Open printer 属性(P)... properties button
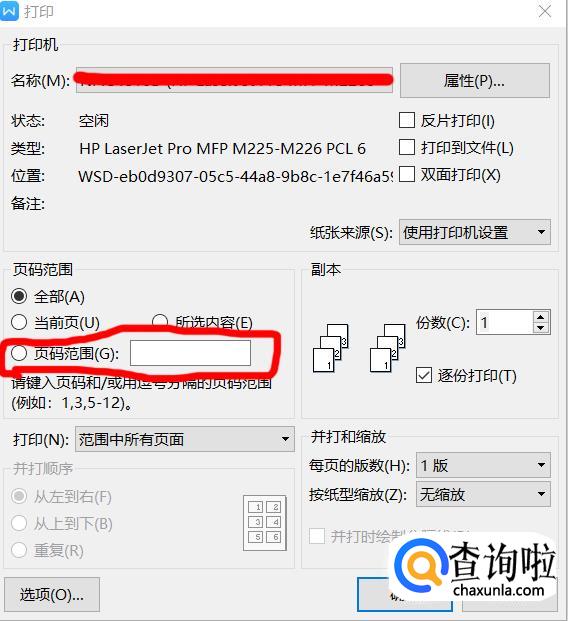 (x=475, y=80)
